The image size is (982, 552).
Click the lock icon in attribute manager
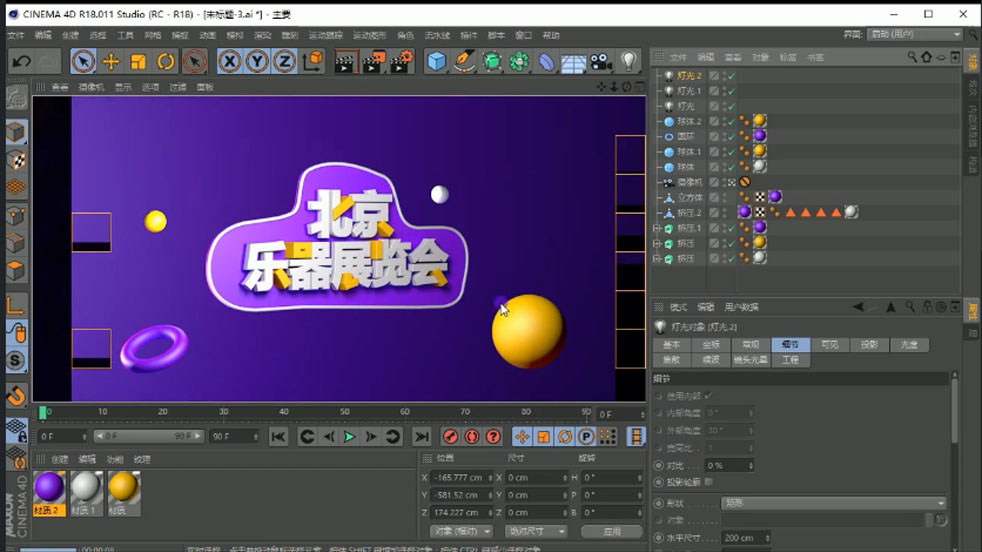click(928, 307)
